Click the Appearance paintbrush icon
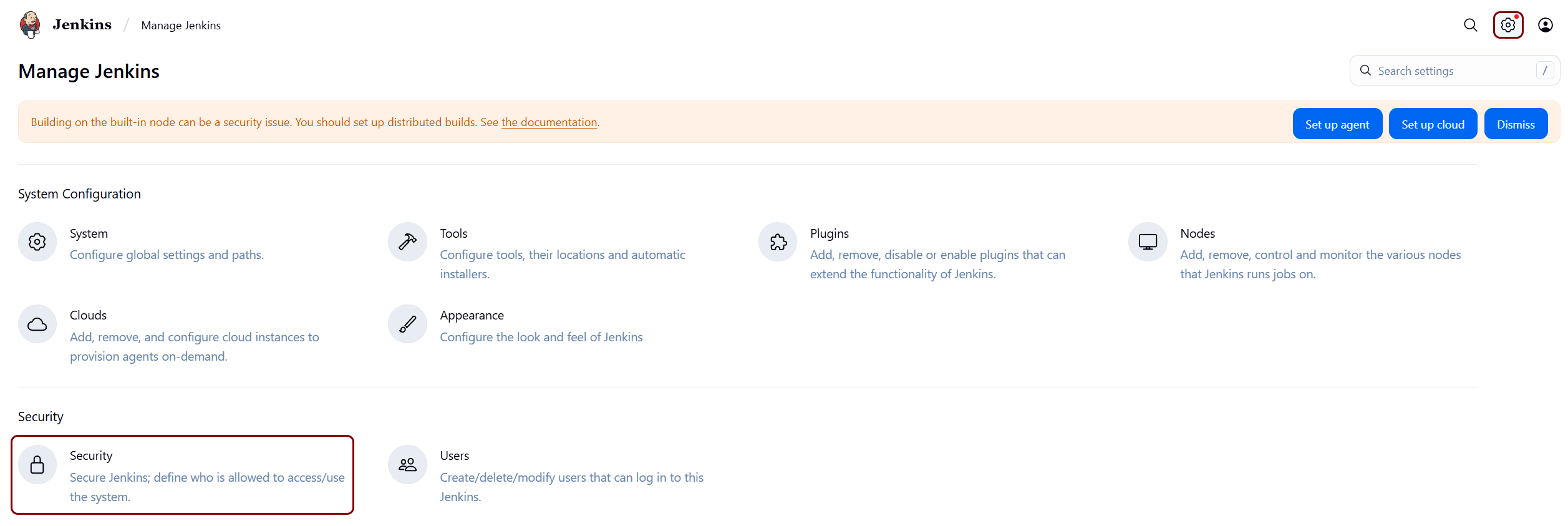This screenshot has width=1568, height=526. (407, 324)
